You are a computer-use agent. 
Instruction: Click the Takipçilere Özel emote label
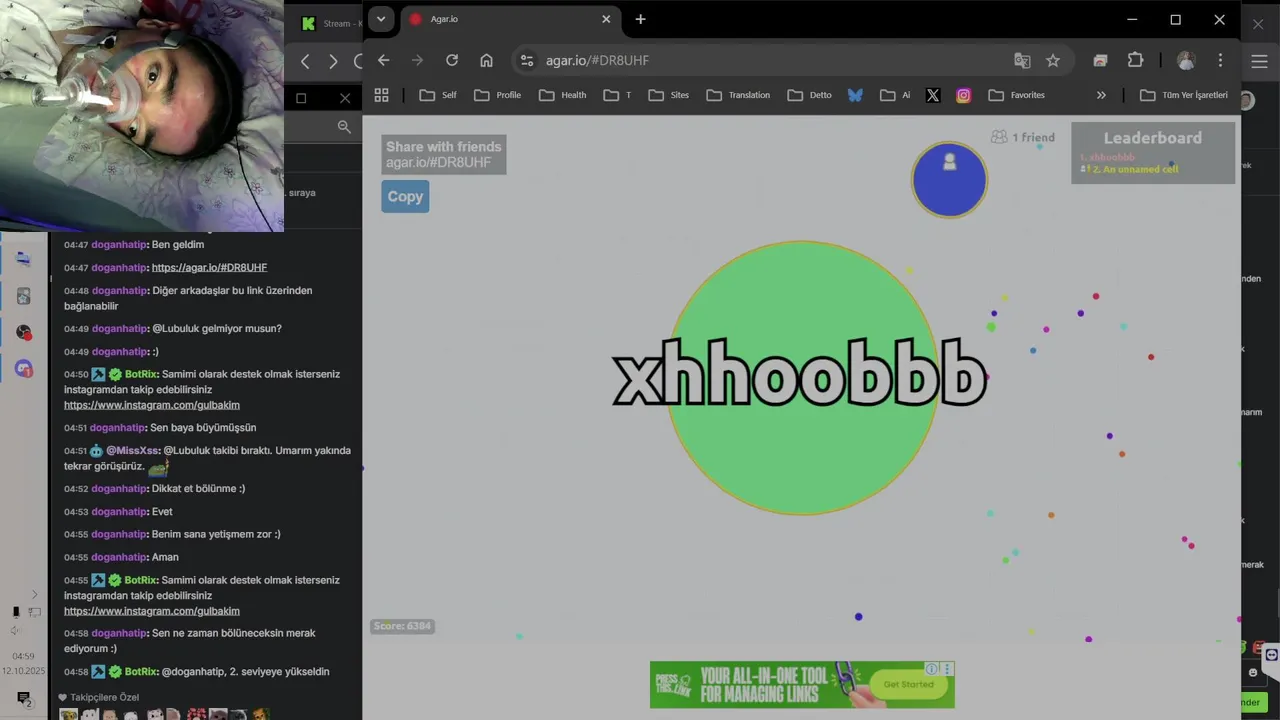(x=104, y=697)
